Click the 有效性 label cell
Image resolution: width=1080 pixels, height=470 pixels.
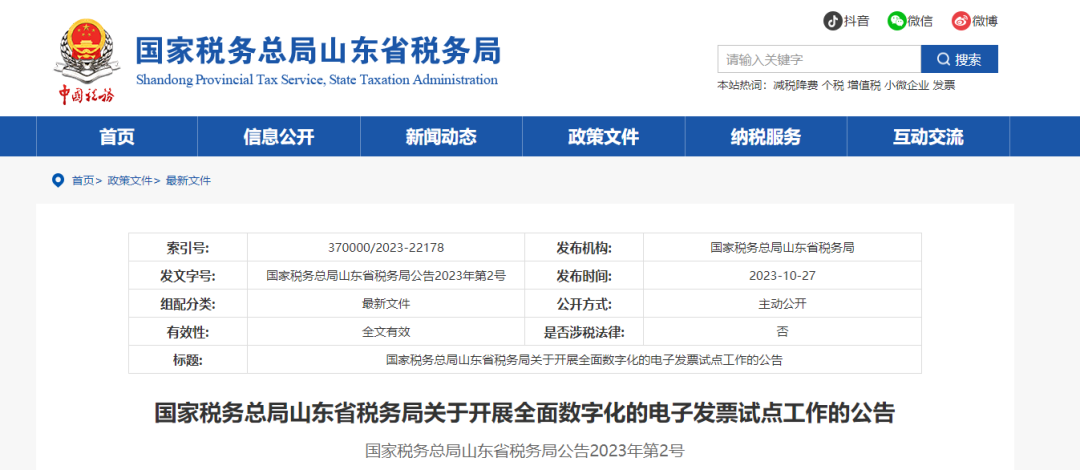click(188, 332)
